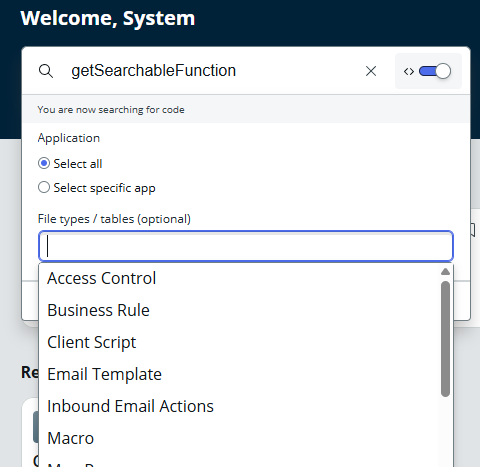Turn off the code search toggle switch
This screenshot has width=480, height=467.
pyautogui.click(x=435, y=71)
